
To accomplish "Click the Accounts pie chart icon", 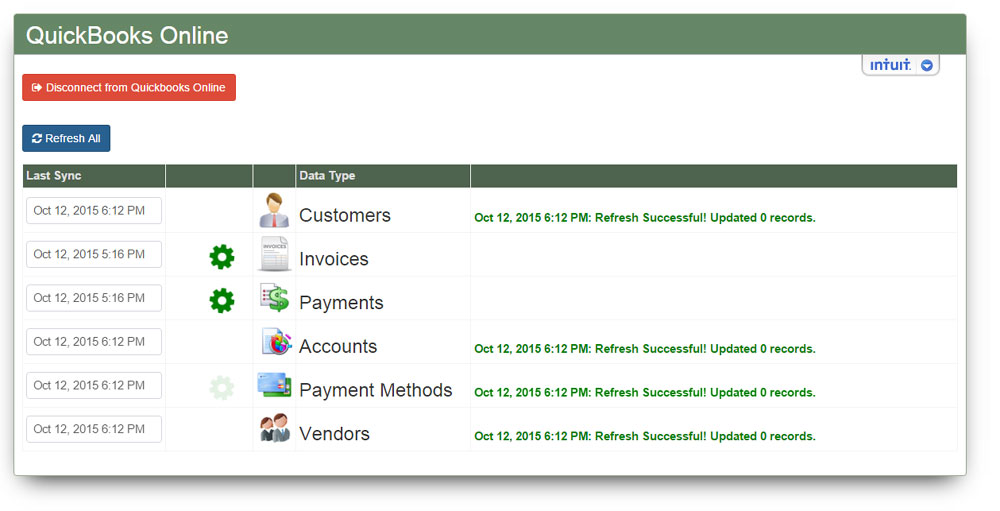I will pyautogui.click(x=275, y=343).
